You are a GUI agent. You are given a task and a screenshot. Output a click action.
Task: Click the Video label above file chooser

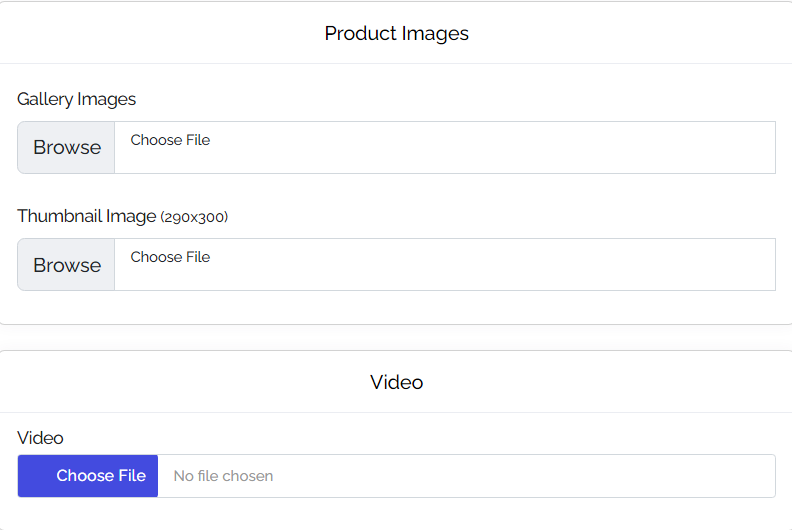[40, 438]
